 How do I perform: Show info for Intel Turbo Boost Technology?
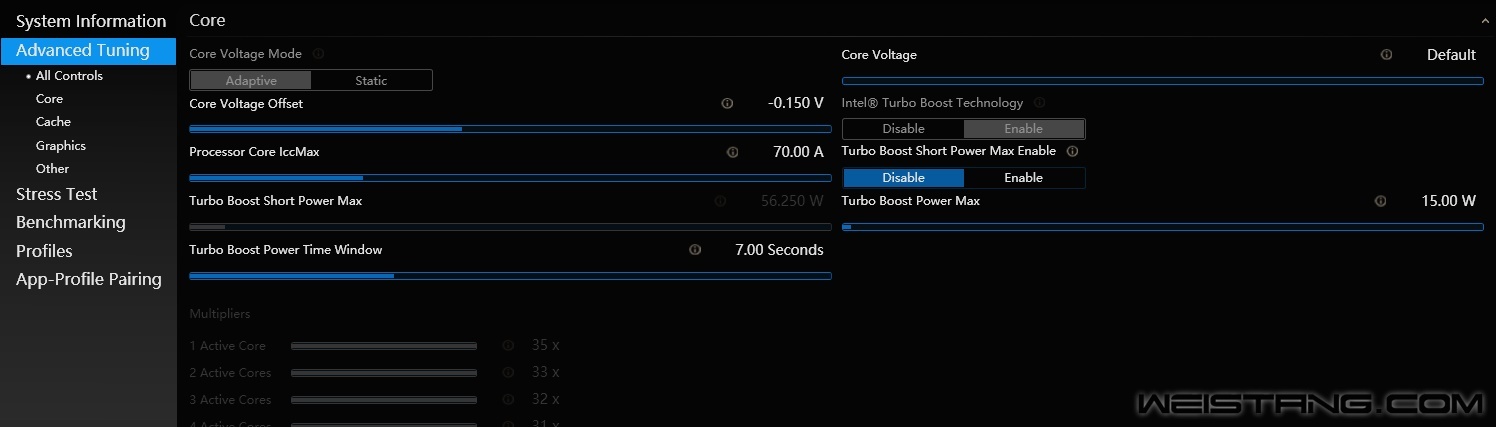(x=1039, y=102)
